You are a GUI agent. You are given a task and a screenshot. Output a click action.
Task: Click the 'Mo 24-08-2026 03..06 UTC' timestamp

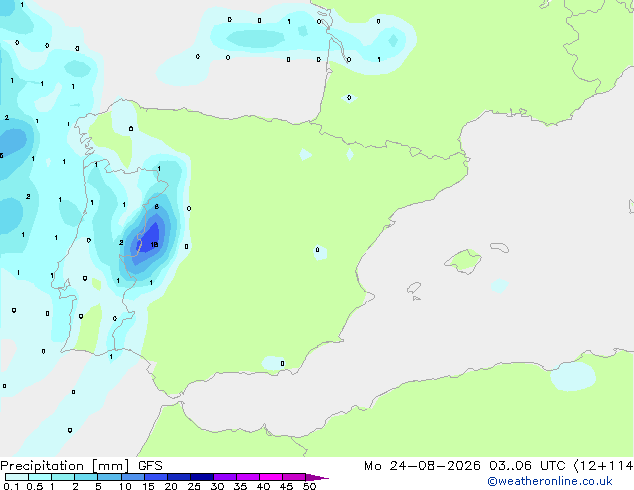coord(464,466)
